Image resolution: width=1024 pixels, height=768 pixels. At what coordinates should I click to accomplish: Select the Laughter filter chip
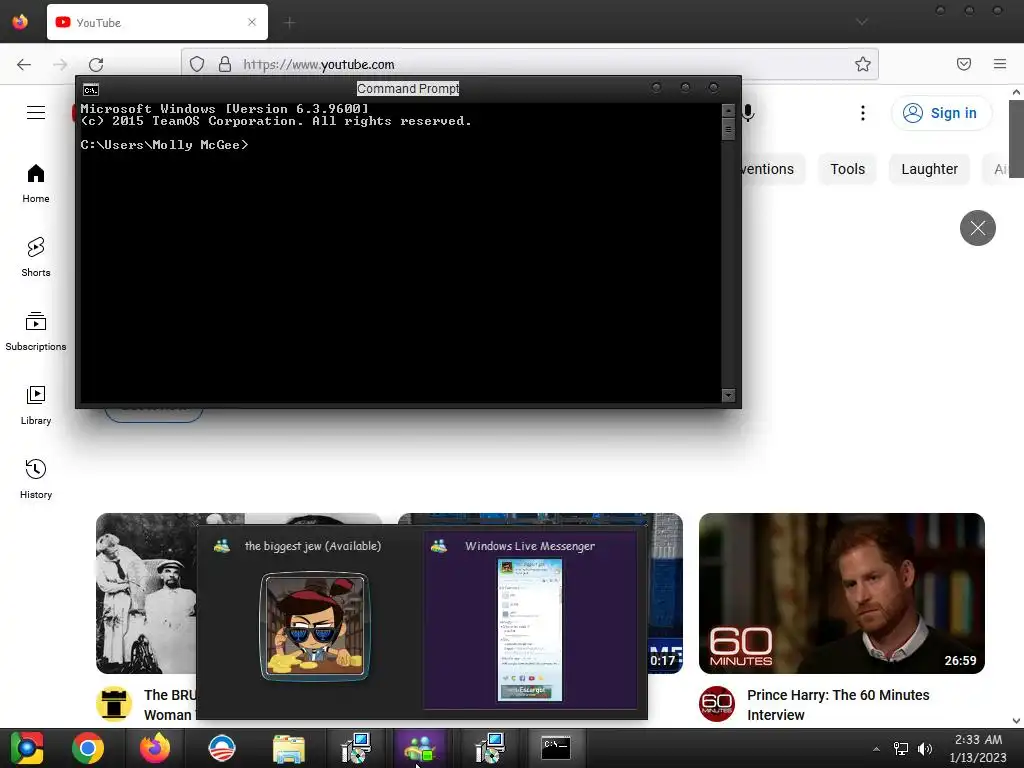pos(929,169)
